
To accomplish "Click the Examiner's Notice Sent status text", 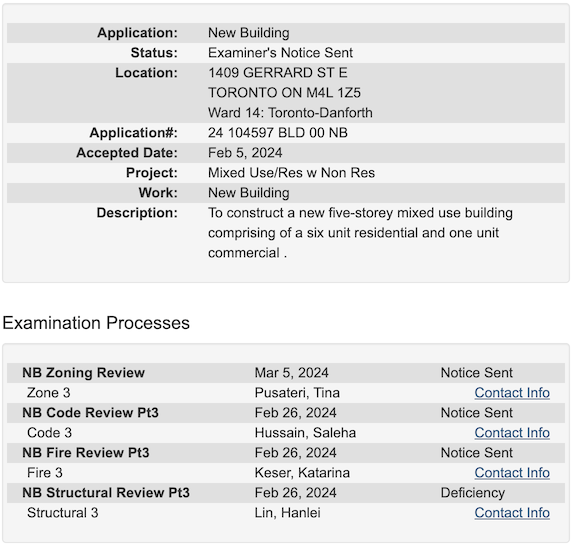I will click(x=280, y=53).
